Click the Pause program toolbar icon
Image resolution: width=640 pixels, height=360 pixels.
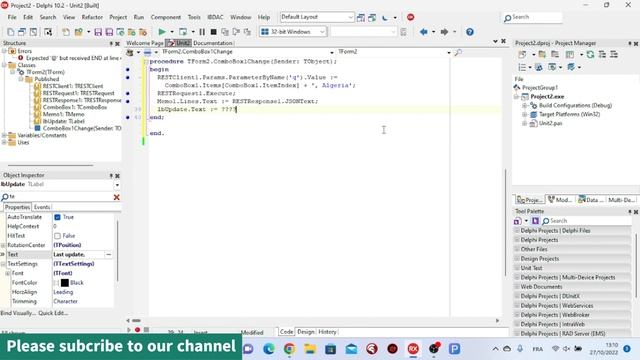pos(202,32)
